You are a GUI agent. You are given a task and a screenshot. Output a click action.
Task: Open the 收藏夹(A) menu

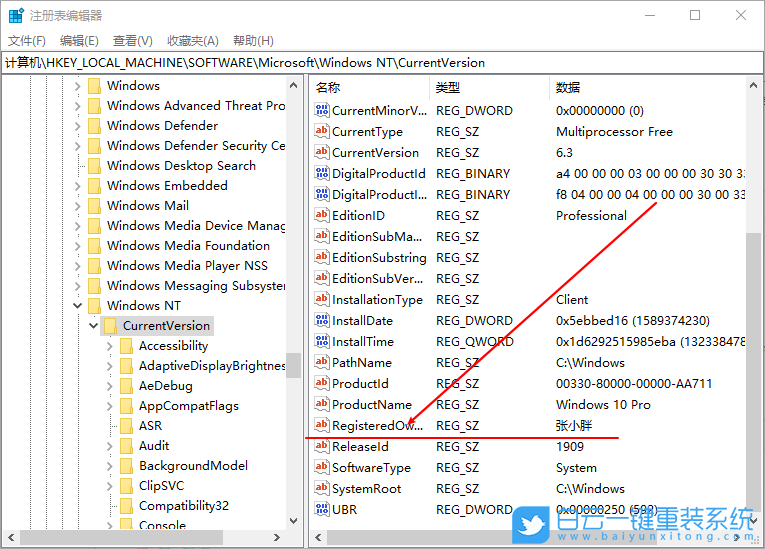[x=192, y=41]
